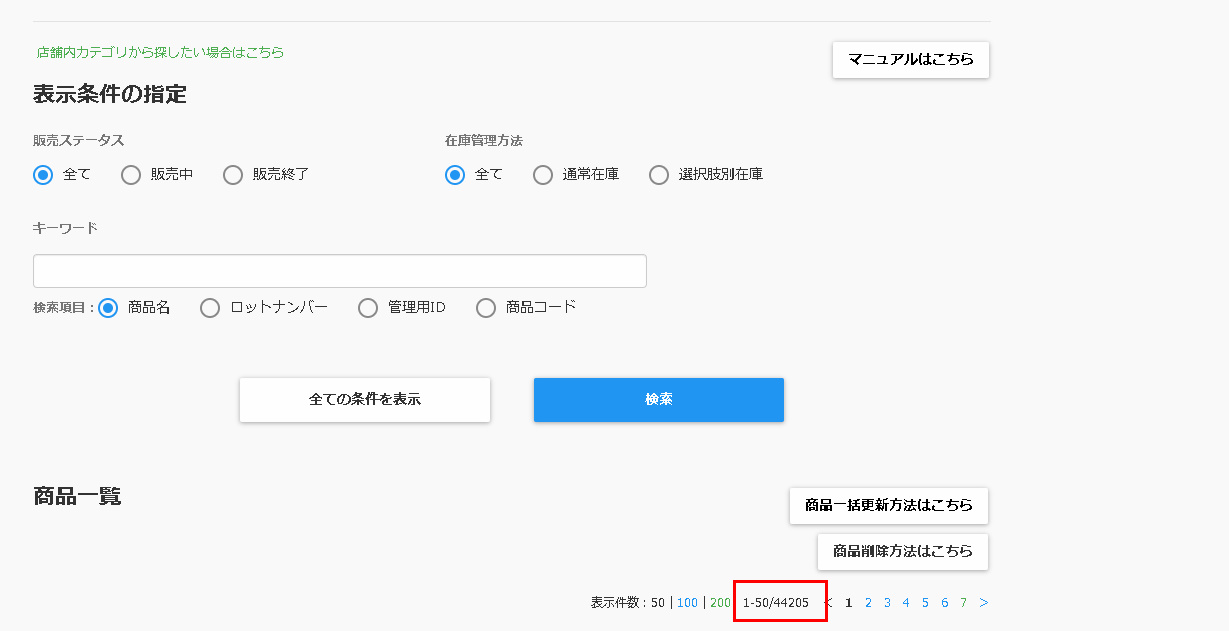Click current page number 1

click(849, 603)
